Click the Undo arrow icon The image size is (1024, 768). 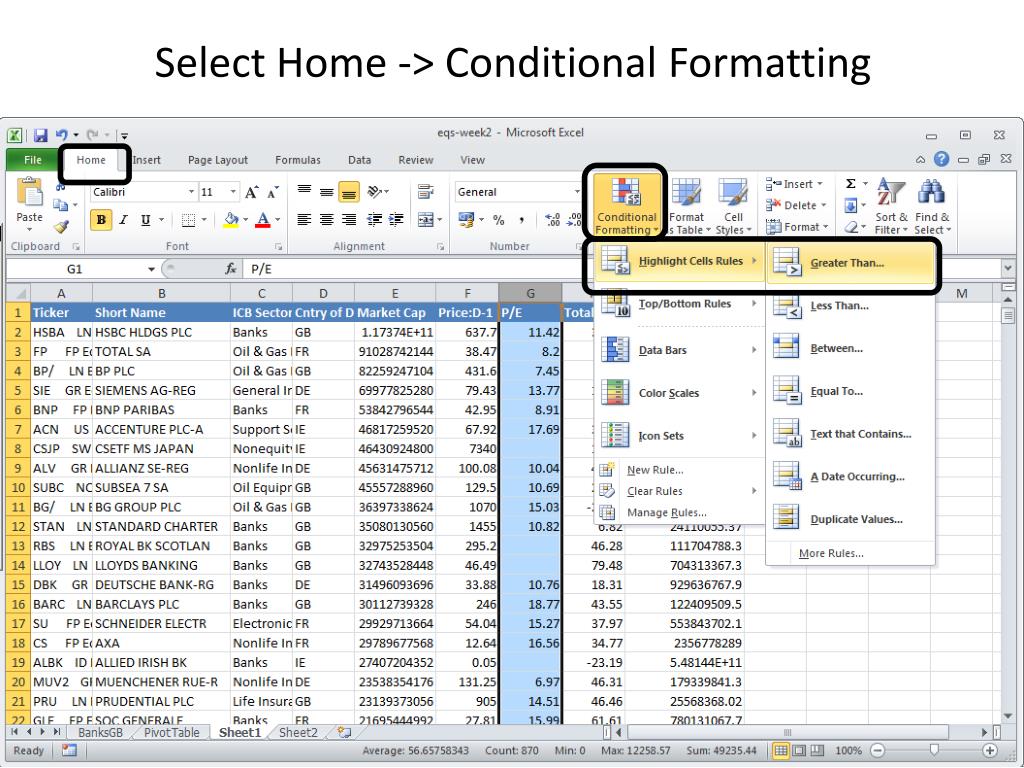click(62, 135)
